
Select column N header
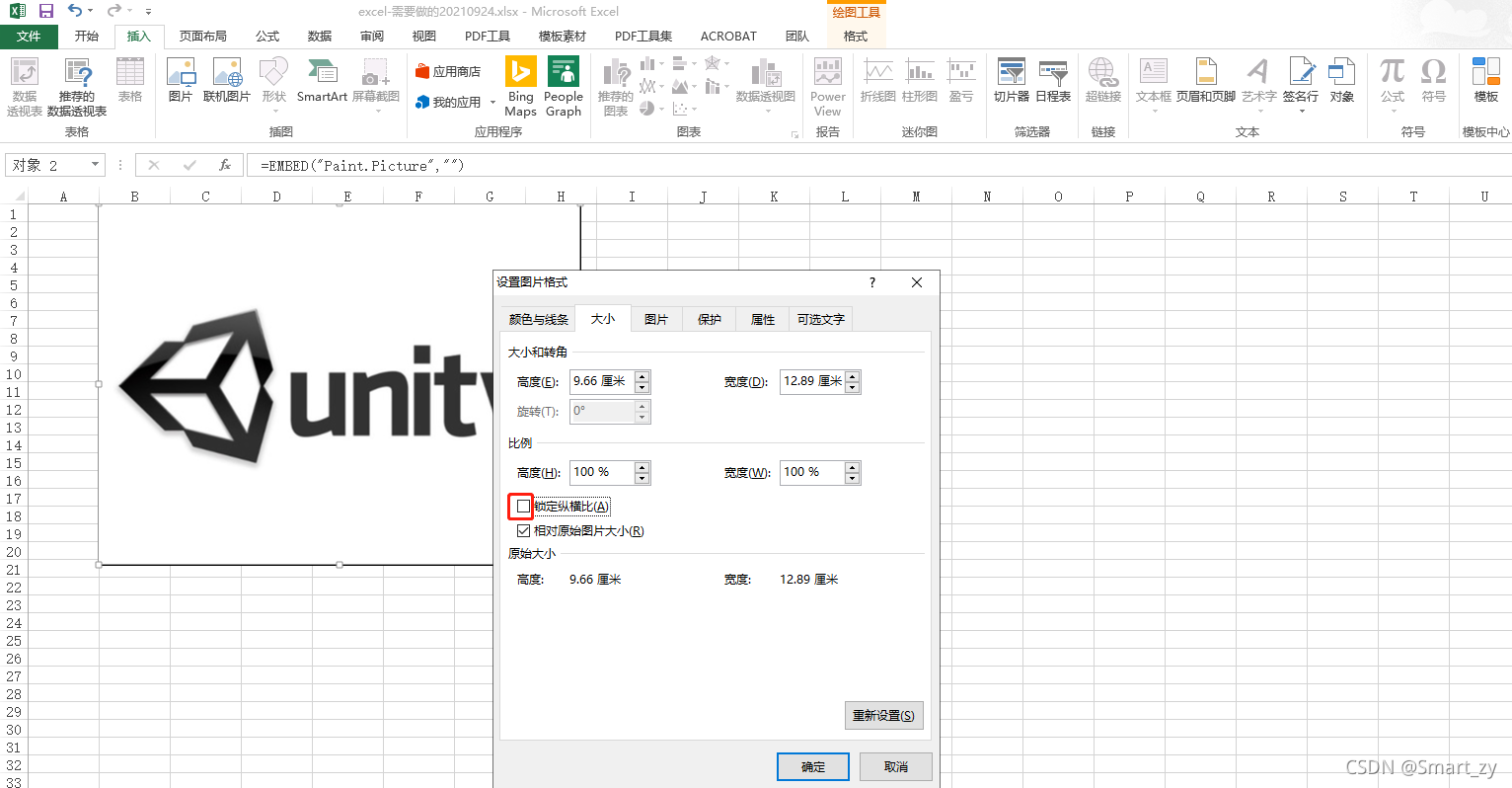coord(987,197)
